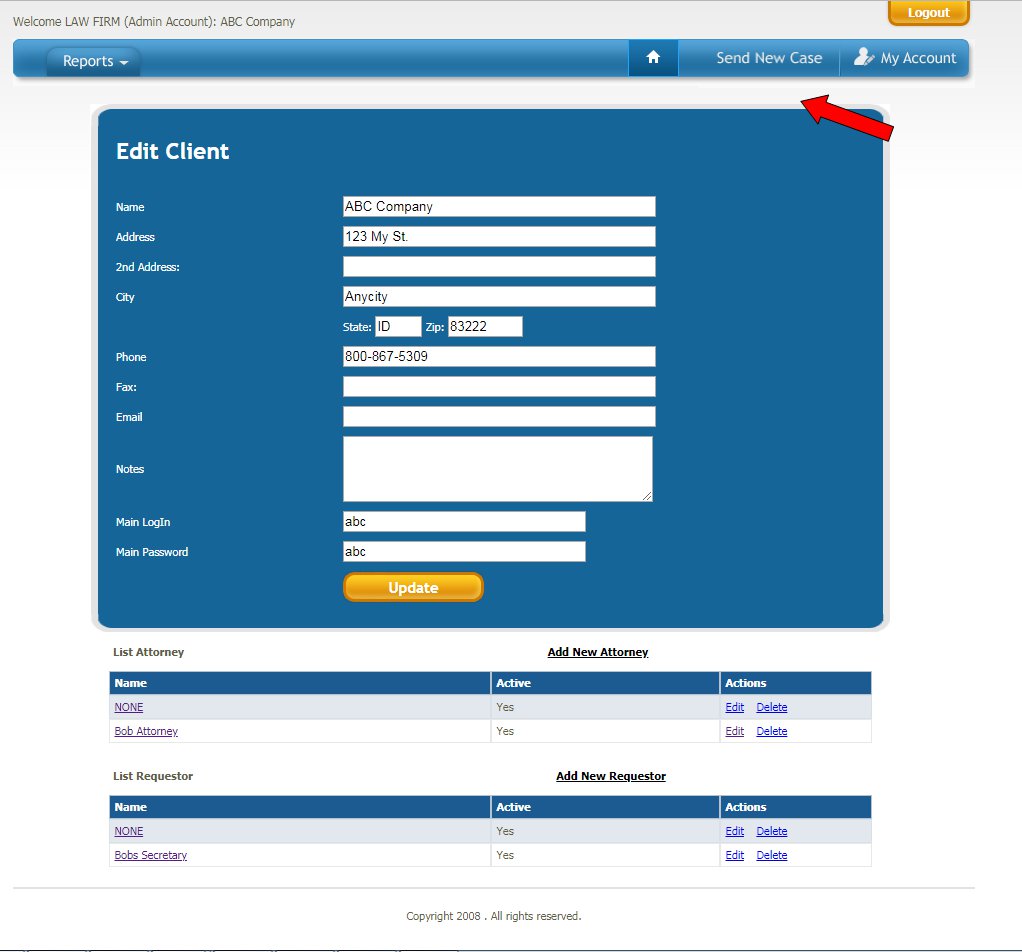The image size is (1022, 952).
Task: Click the empty Fax field
Action: (x=499, y=386)
